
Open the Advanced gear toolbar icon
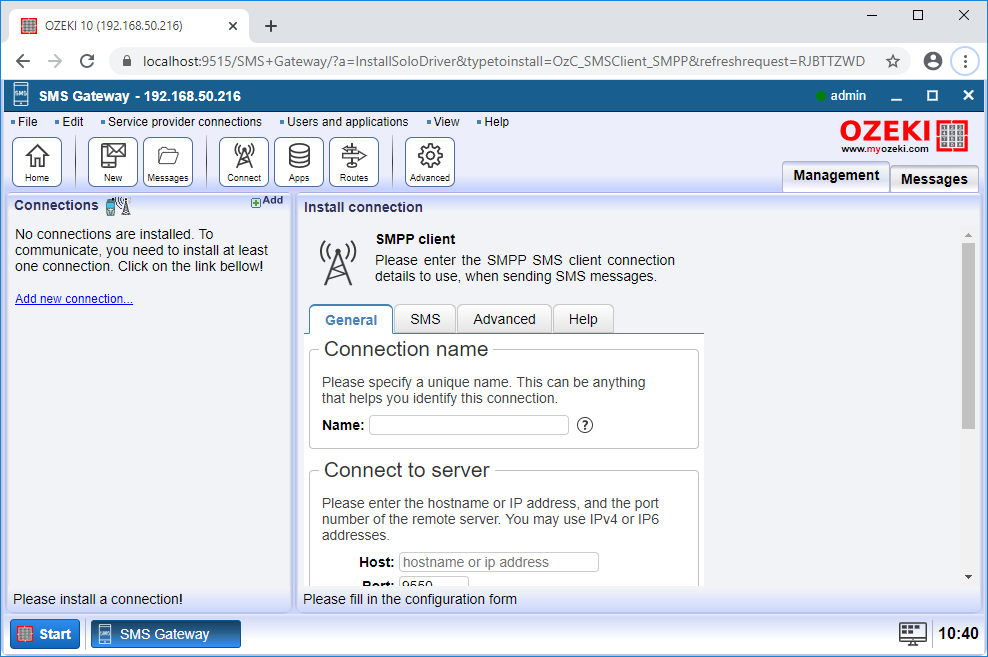click(430, 162)
